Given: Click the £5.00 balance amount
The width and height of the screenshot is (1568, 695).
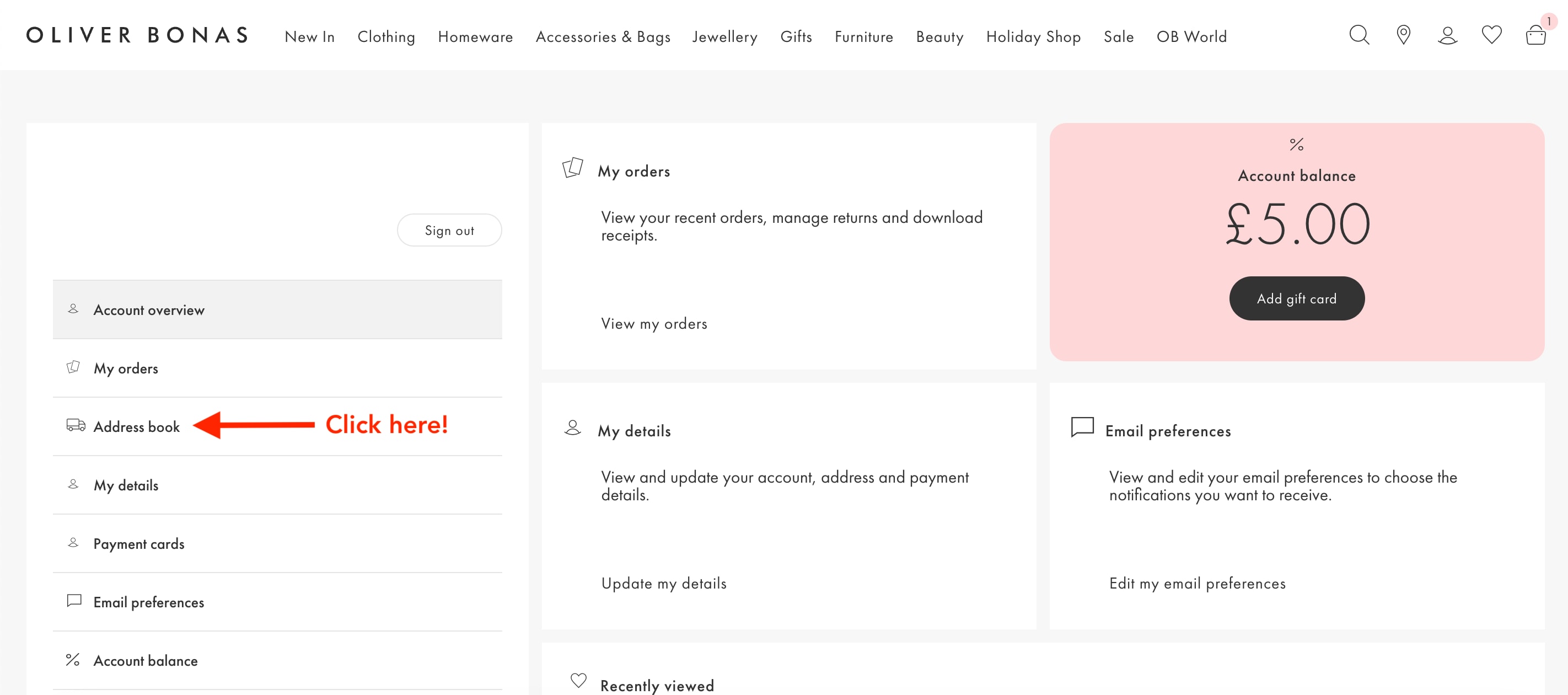Looking at the screenshot, I should [x=1297, y=223].
